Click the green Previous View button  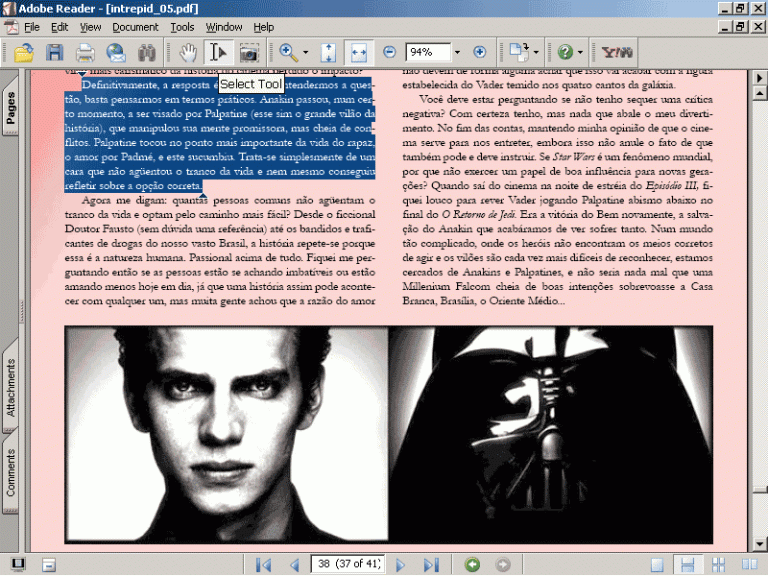point(472,564)
